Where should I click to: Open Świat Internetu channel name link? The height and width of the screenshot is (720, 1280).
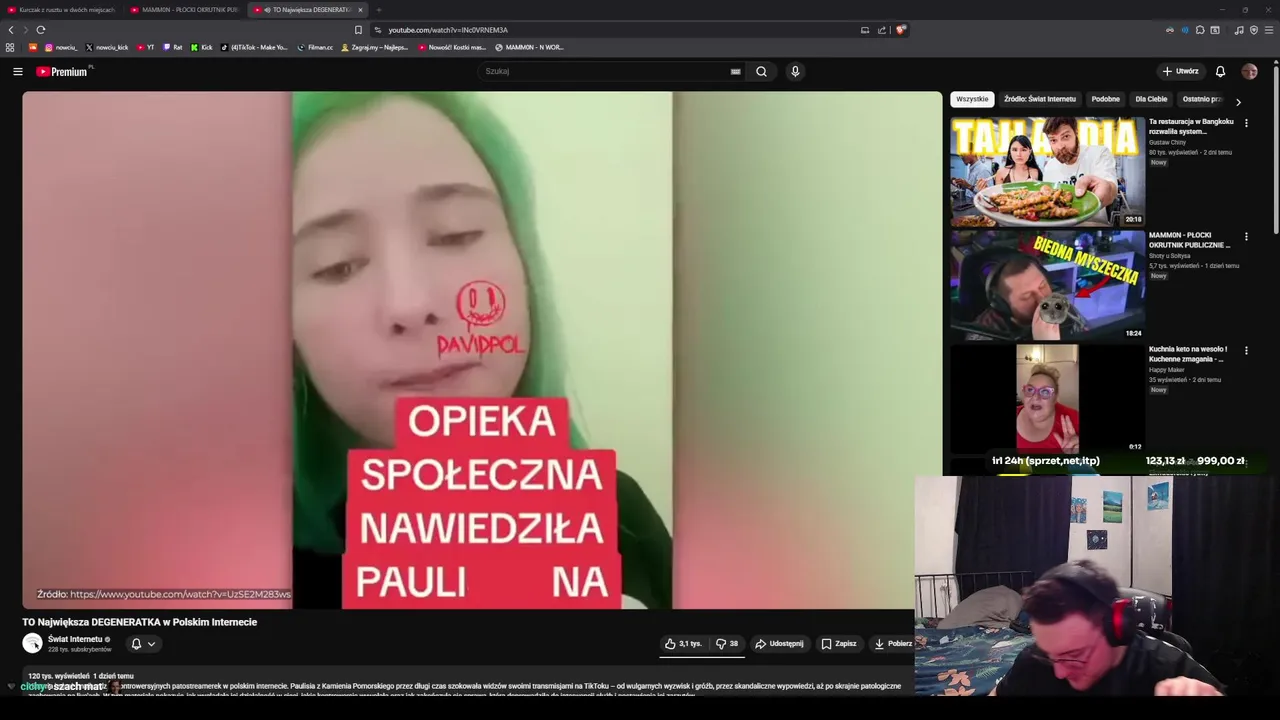pyautogui.click(x=75, y=639)
